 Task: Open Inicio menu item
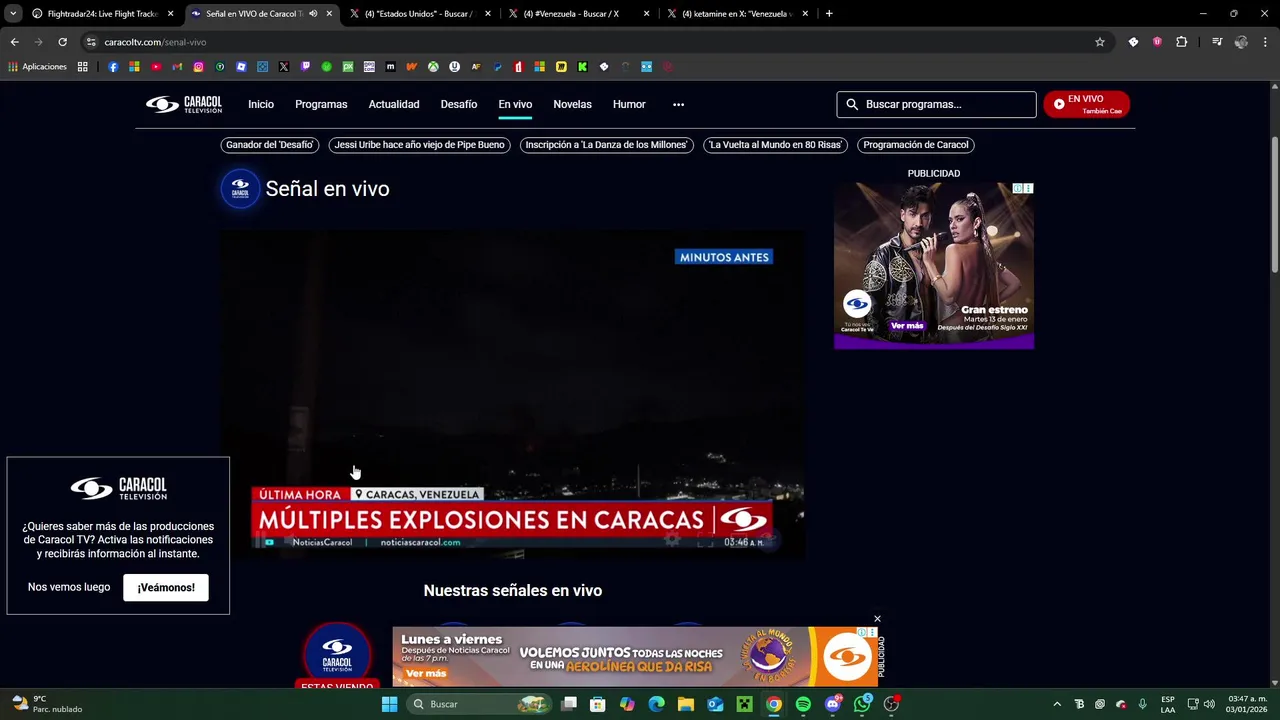261,104
